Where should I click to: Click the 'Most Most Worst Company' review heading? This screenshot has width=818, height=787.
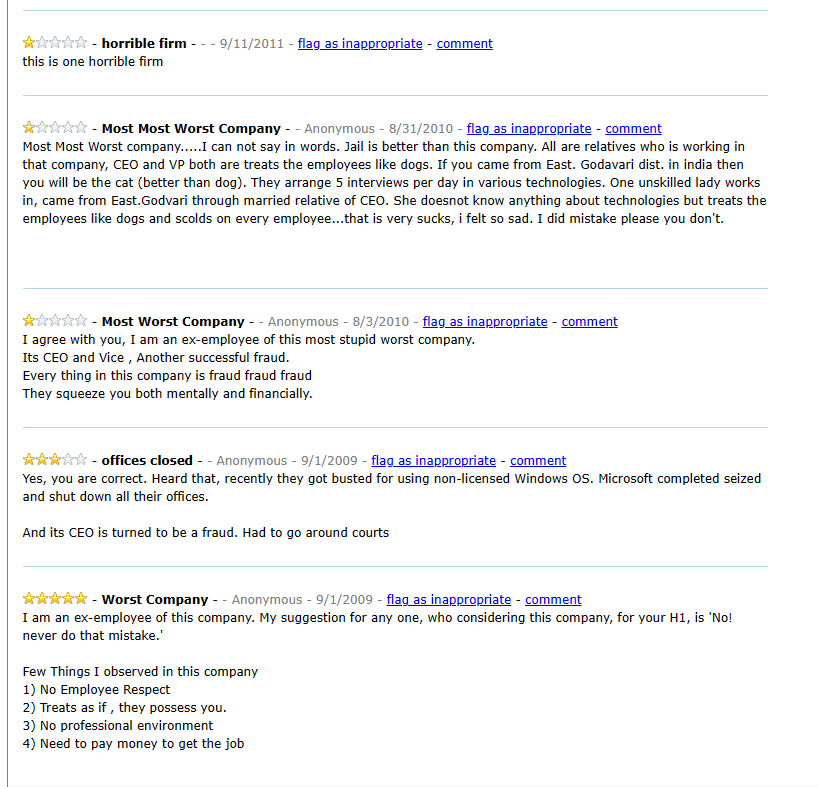pos(191,129)
